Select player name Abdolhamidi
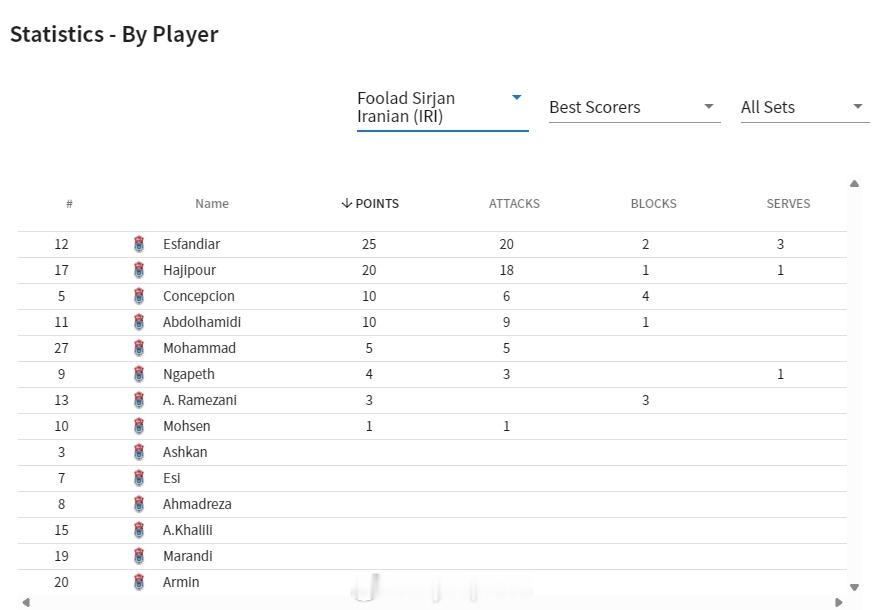The image size is (885, 610). tap(202, 322)
